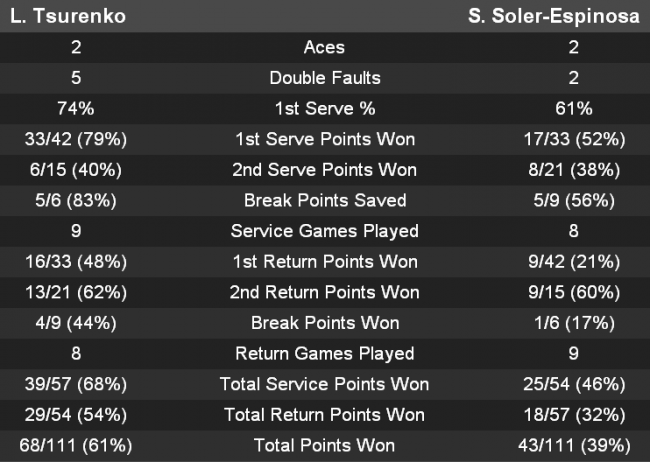
Task: Click Tsurenko's 68/111 (61%) total points value
Action: click(77, 445)
